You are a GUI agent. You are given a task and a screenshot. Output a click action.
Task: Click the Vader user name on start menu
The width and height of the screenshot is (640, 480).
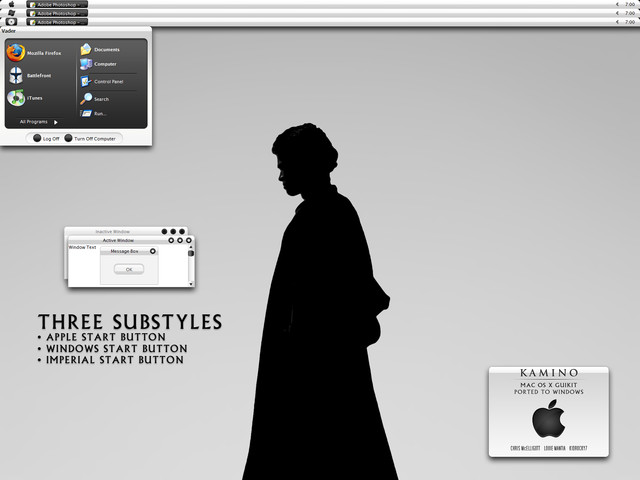9,31
